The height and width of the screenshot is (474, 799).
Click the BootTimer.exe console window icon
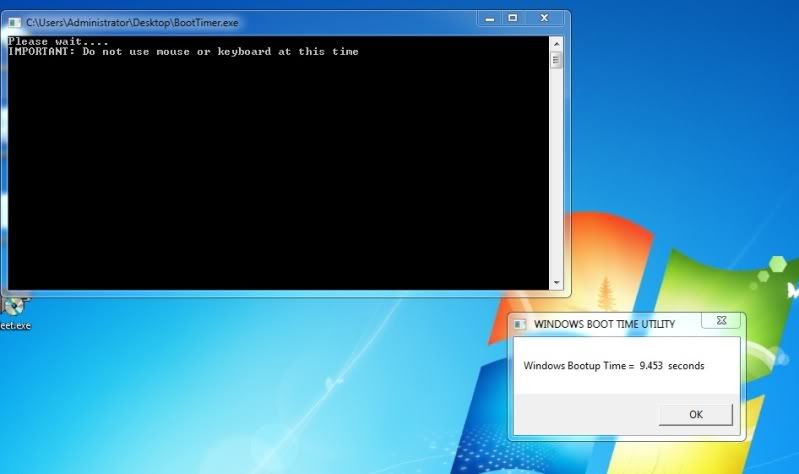pyautogui.click(x=14, y=22)
